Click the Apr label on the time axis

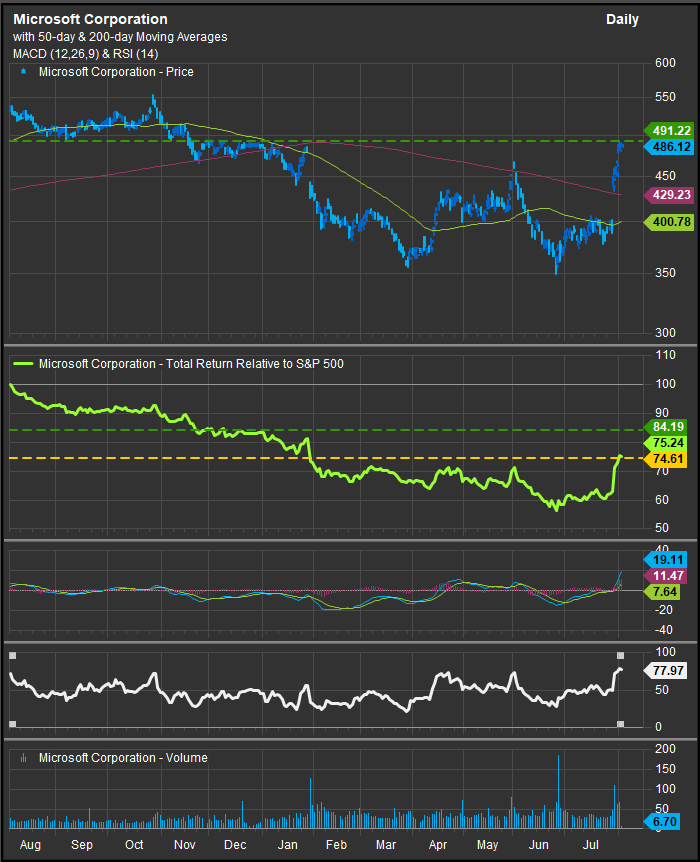[x=438, y=845]
